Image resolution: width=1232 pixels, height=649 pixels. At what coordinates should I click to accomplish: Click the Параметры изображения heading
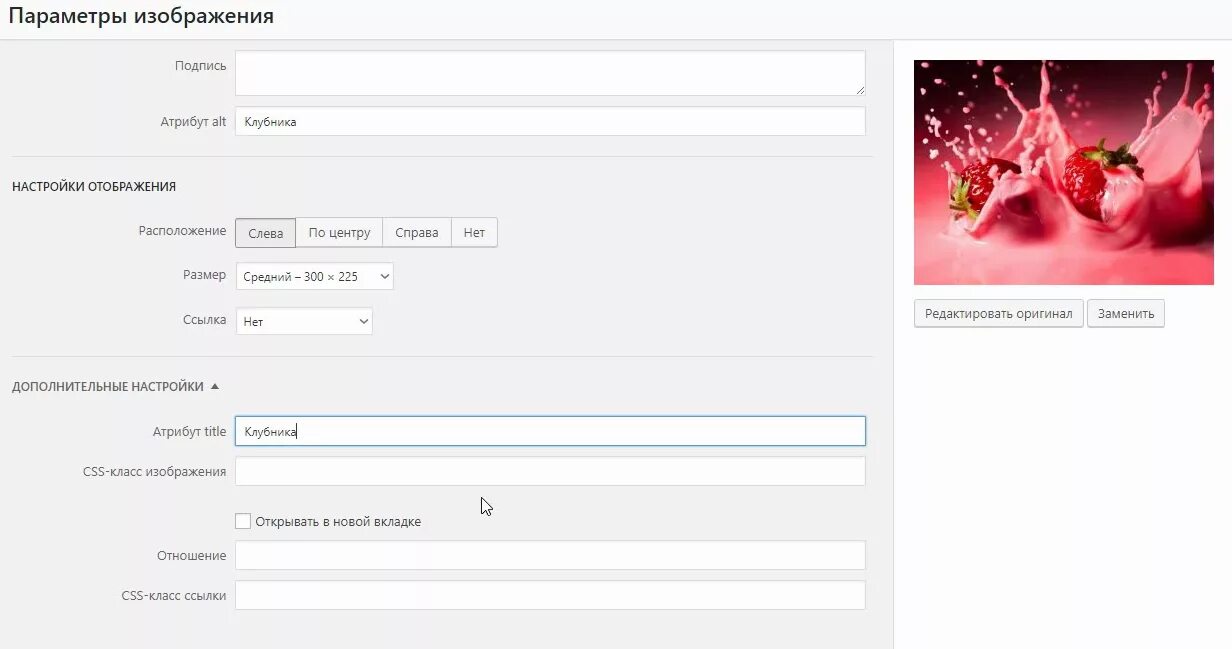point(141,17)
